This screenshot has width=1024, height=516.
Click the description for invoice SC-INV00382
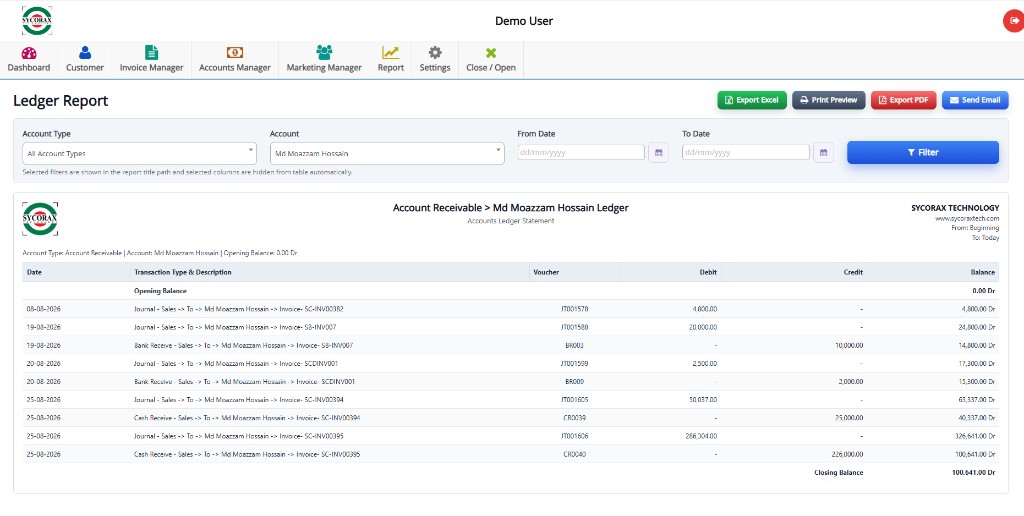point(238,309)
